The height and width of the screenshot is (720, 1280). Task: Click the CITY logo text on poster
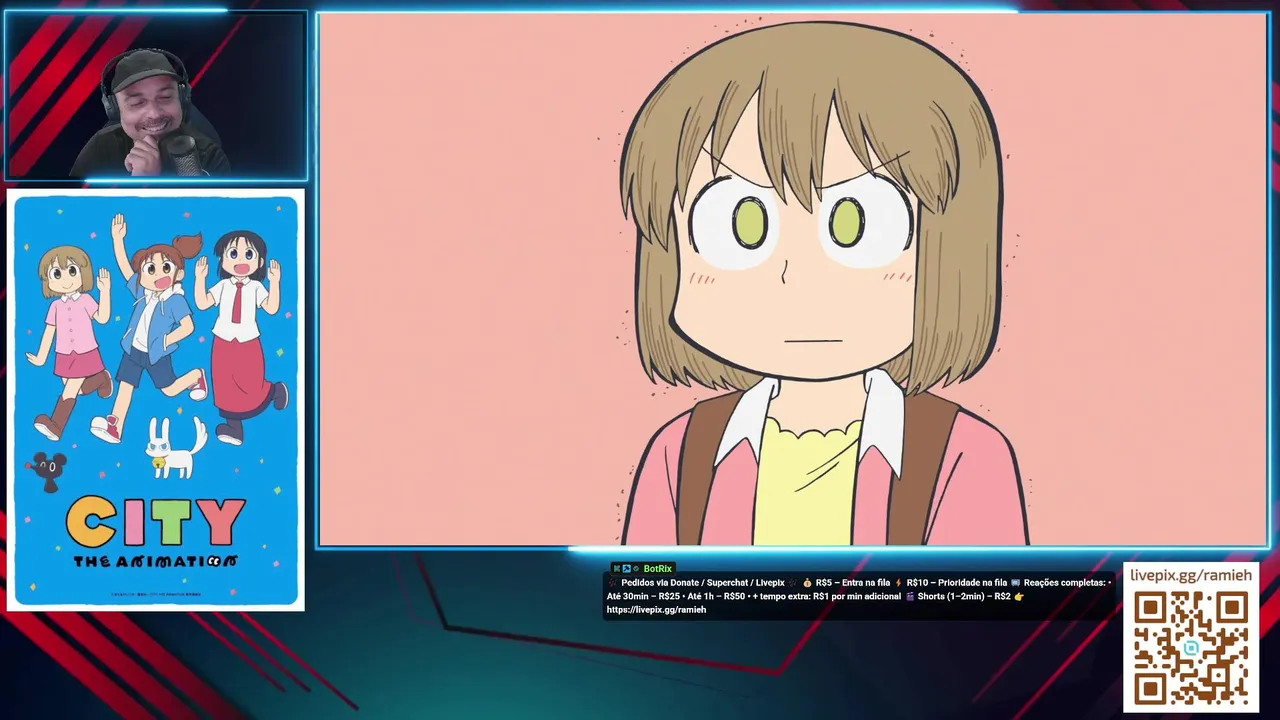tap(156, 520)
